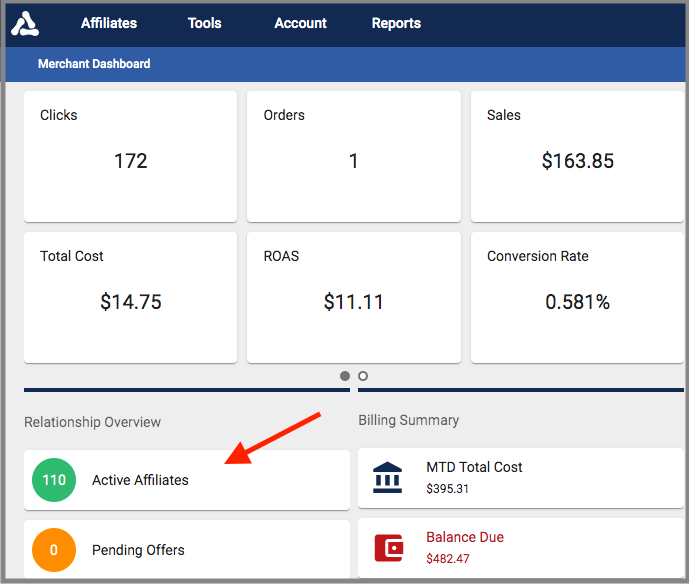This screenshot has width=689, height=584.
Task: Select the first carousel page dot
Action: click(x=345, y=376)
